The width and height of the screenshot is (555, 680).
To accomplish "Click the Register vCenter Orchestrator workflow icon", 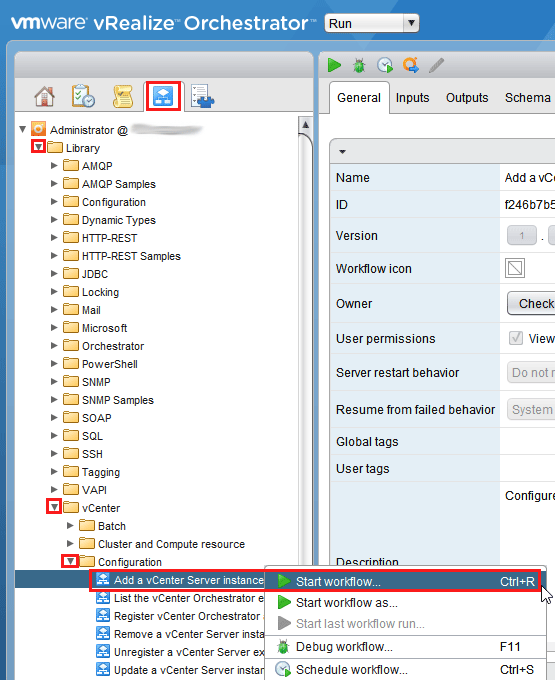I will pyautogui.click(x=103, y=616).
